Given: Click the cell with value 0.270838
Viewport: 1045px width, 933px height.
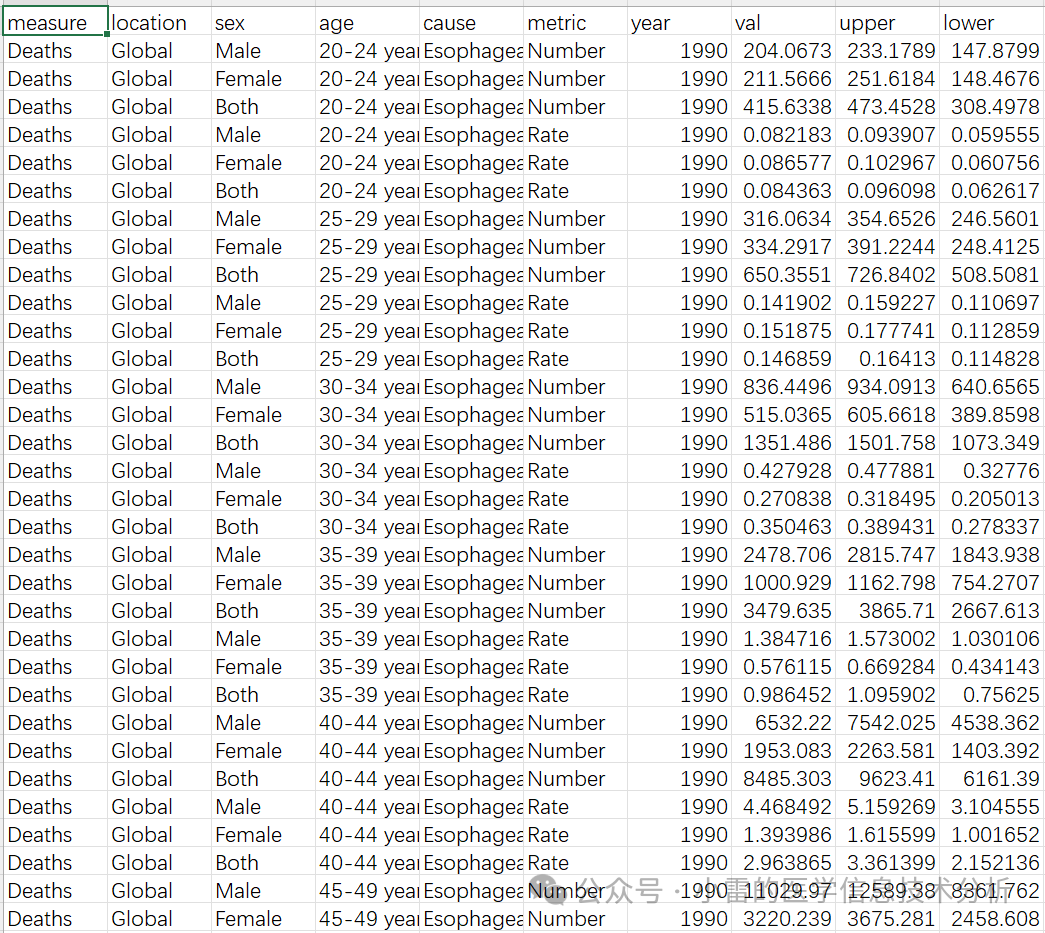Looking at the screenshot, I should pos(783,498).
